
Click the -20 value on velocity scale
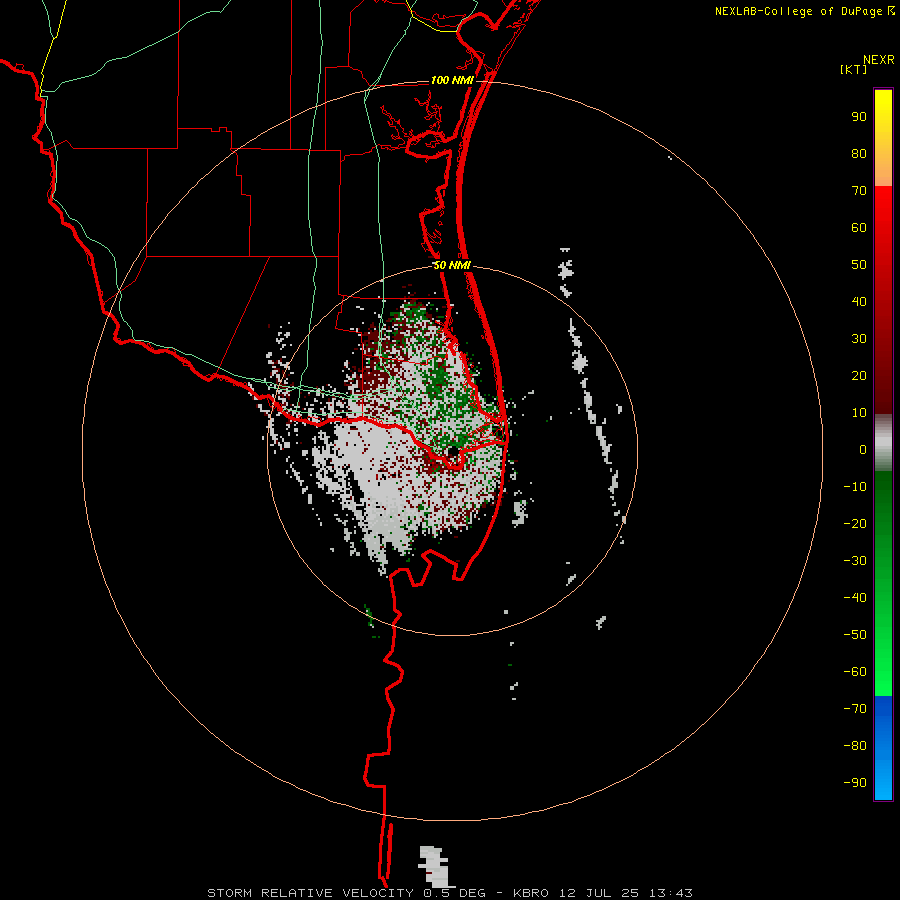(x=855, y=523)
